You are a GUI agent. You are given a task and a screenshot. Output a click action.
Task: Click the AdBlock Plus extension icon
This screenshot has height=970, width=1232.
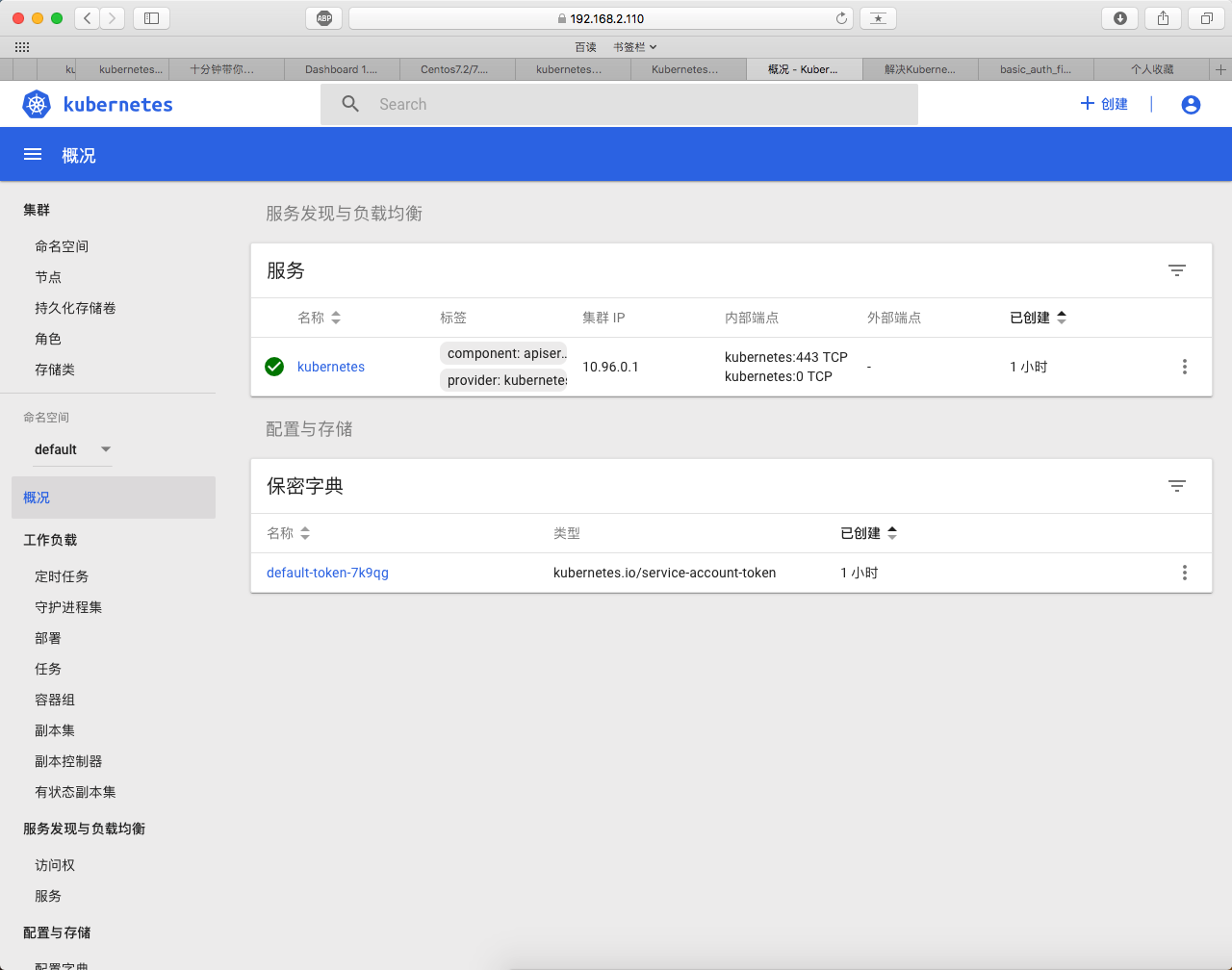[x=324, y=18]
